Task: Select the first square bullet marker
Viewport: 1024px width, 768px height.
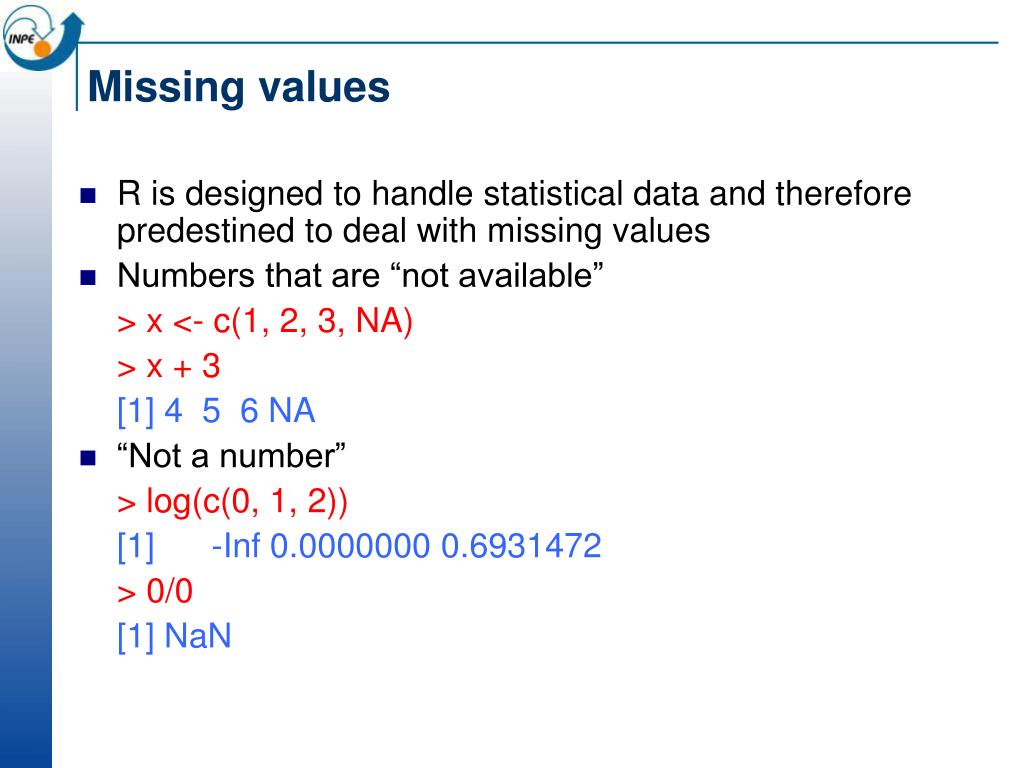Action: pyautogui.click(x=88, y=195)
